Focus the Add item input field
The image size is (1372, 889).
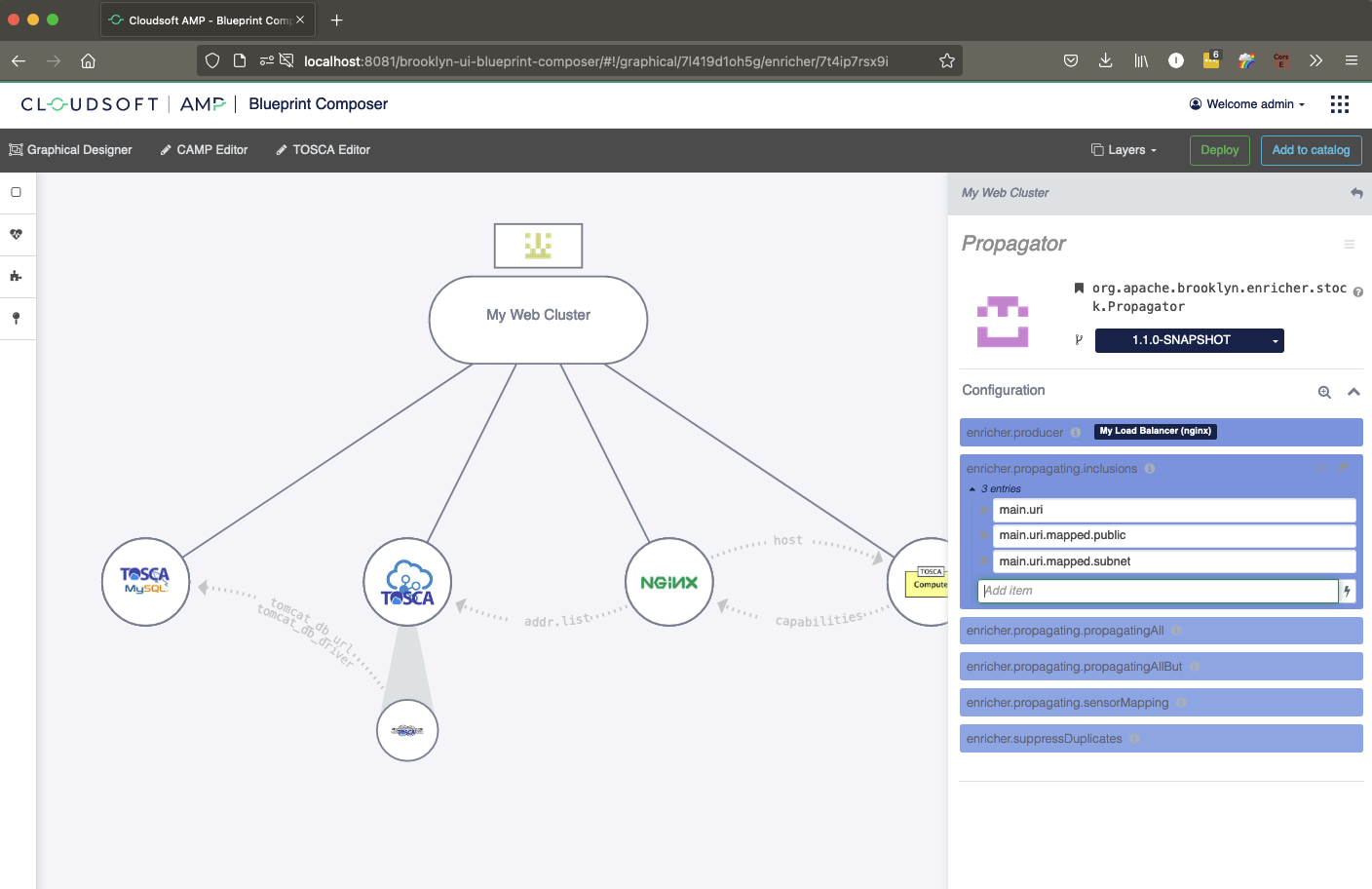click(x=1159, y=591)
